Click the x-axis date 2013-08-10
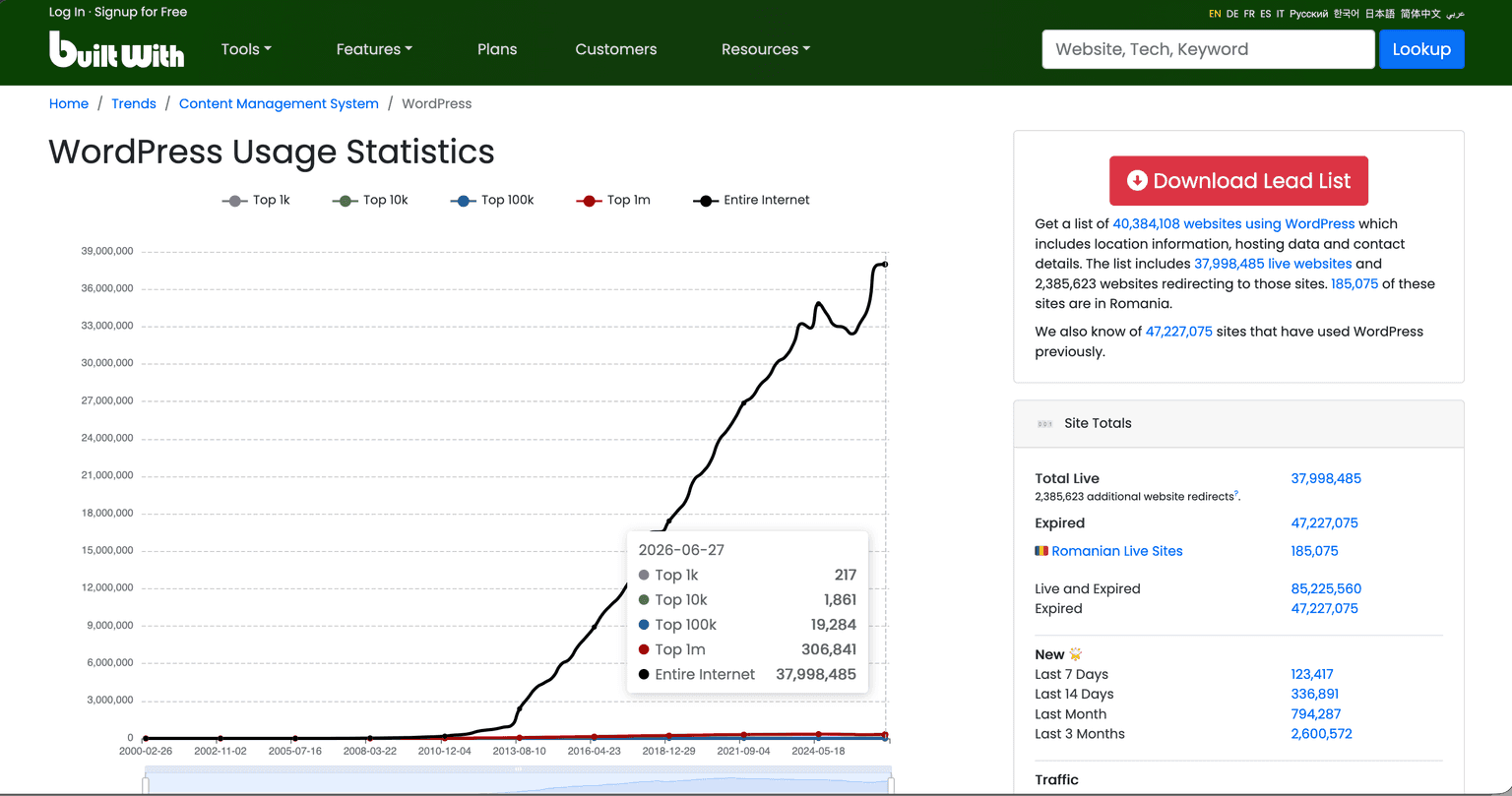The width and height of the screenshot is (1512, 796). tap(519, 751)
